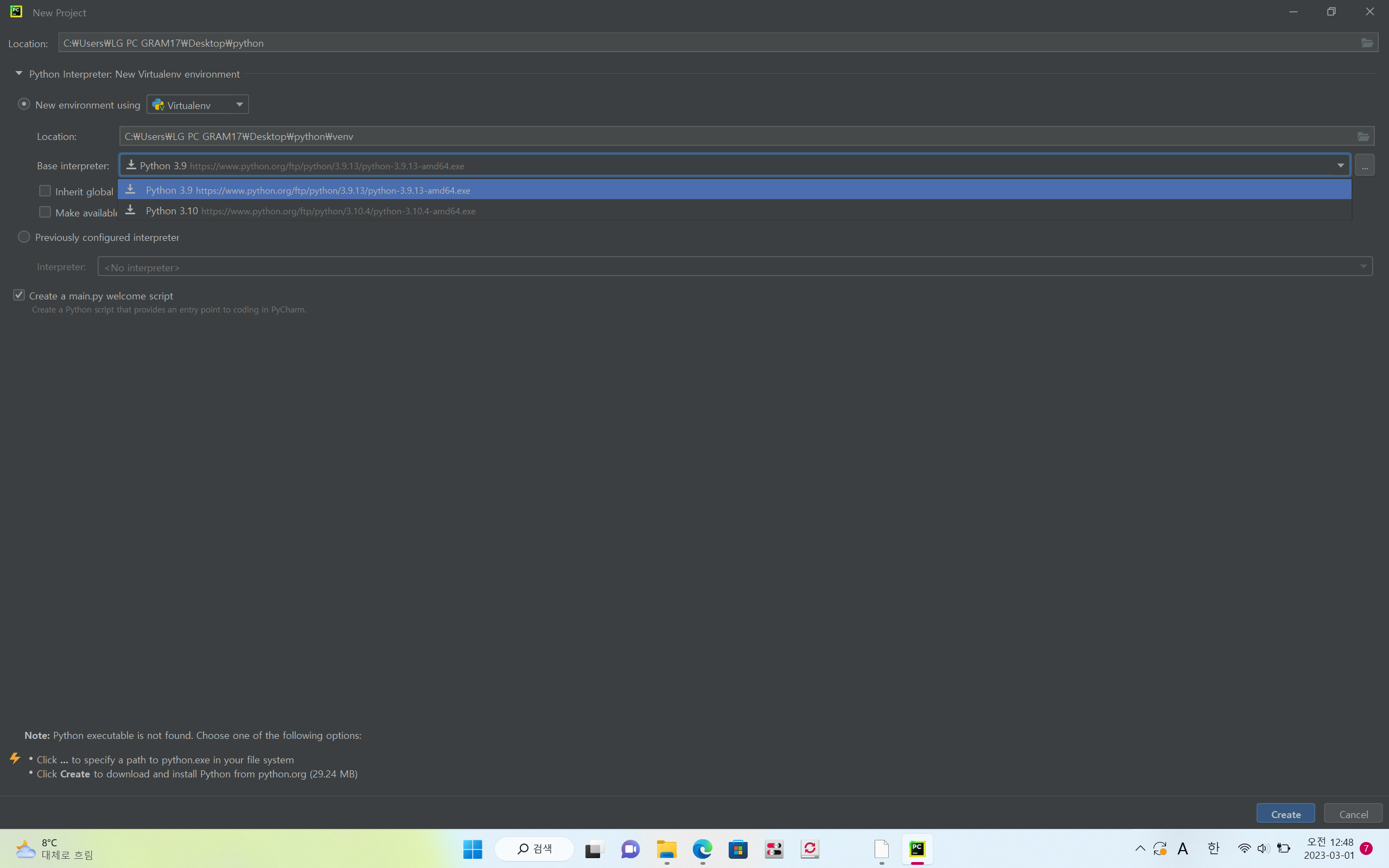Click the 'Base interpreter:' label
Image resolution: width=1389 pixels, height=868 pixels.
[x=73, y=166]
